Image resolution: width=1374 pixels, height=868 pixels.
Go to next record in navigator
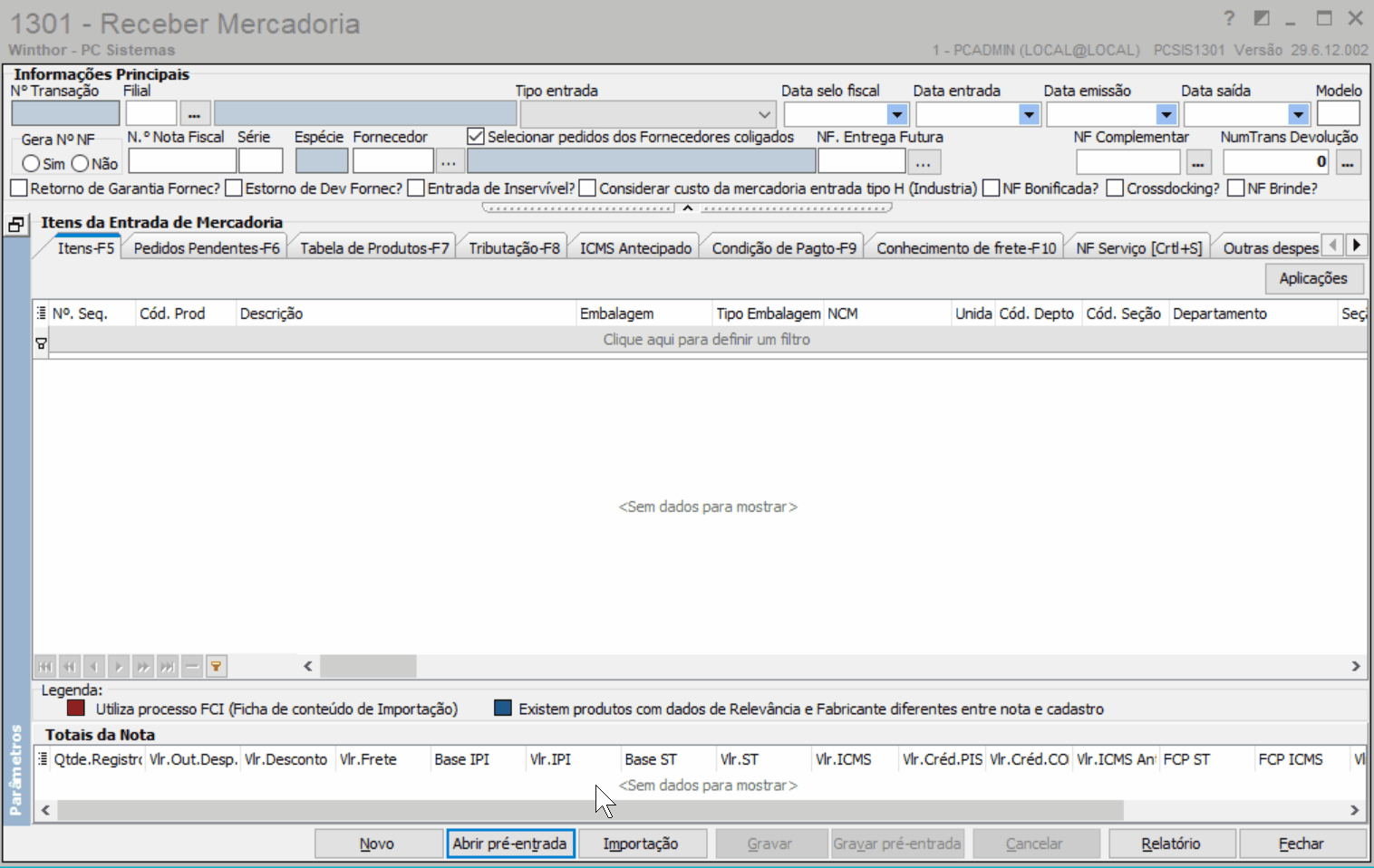pyautogui.click(x=119, y=667)
